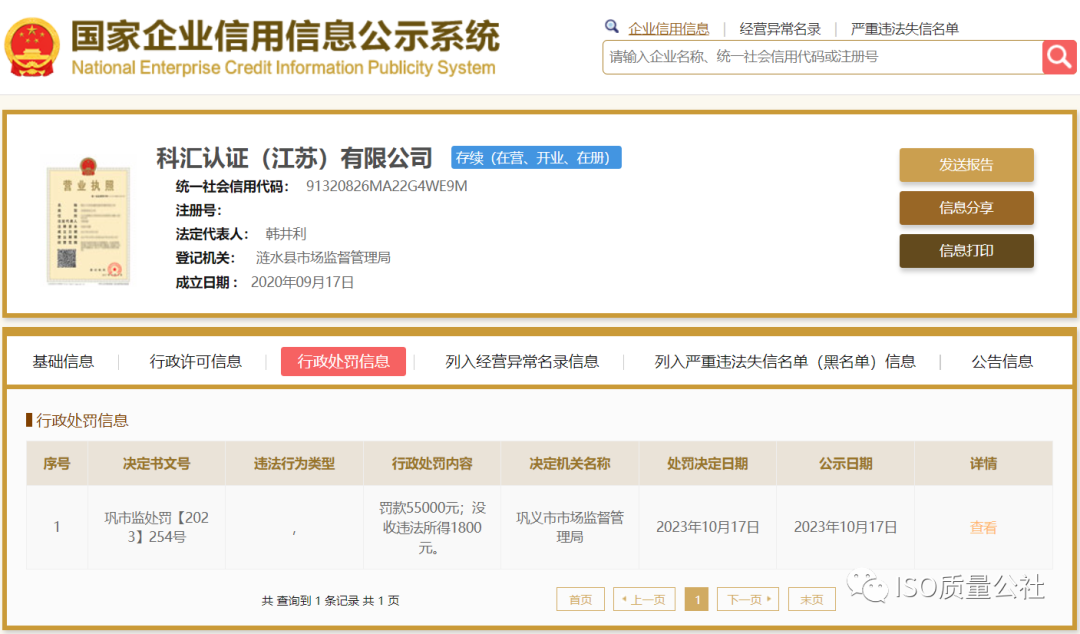Click credit code 91320826MA22G4WE9M

click(386, 186)
